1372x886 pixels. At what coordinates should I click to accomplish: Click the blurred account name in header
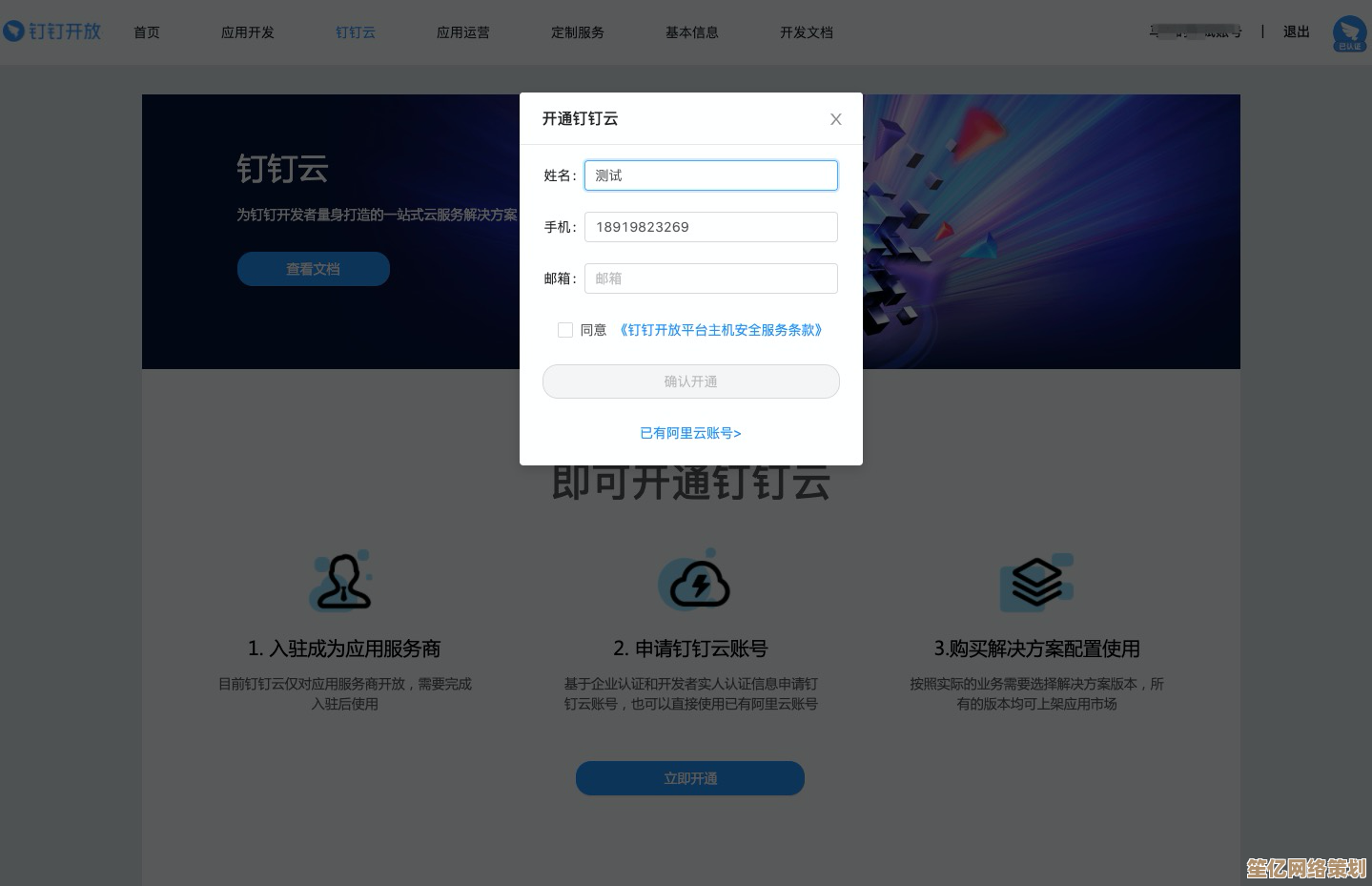click(1196, 31)
